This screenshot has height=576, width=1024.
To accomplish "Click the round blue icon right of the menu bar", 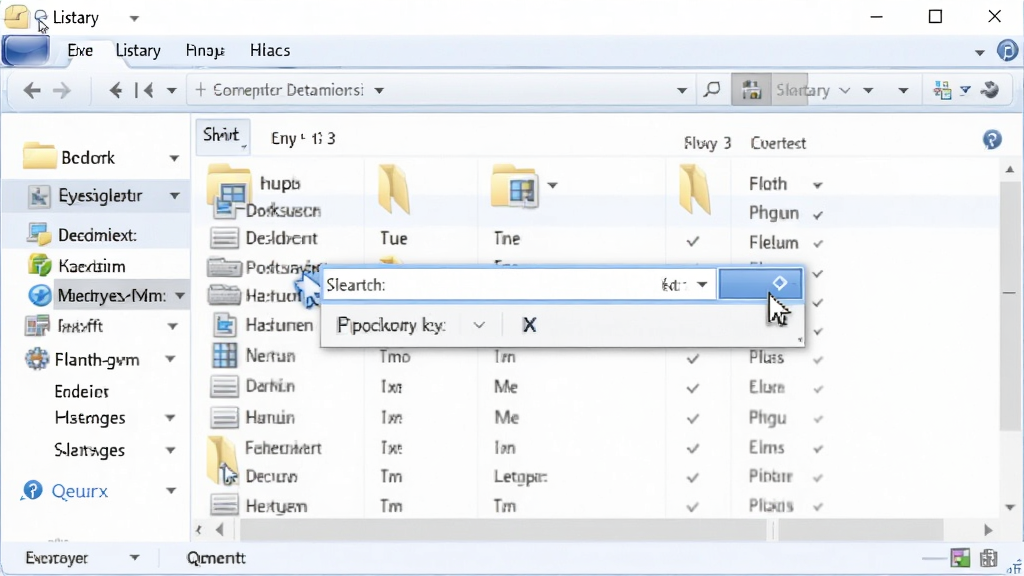I will pos(1007,50).
